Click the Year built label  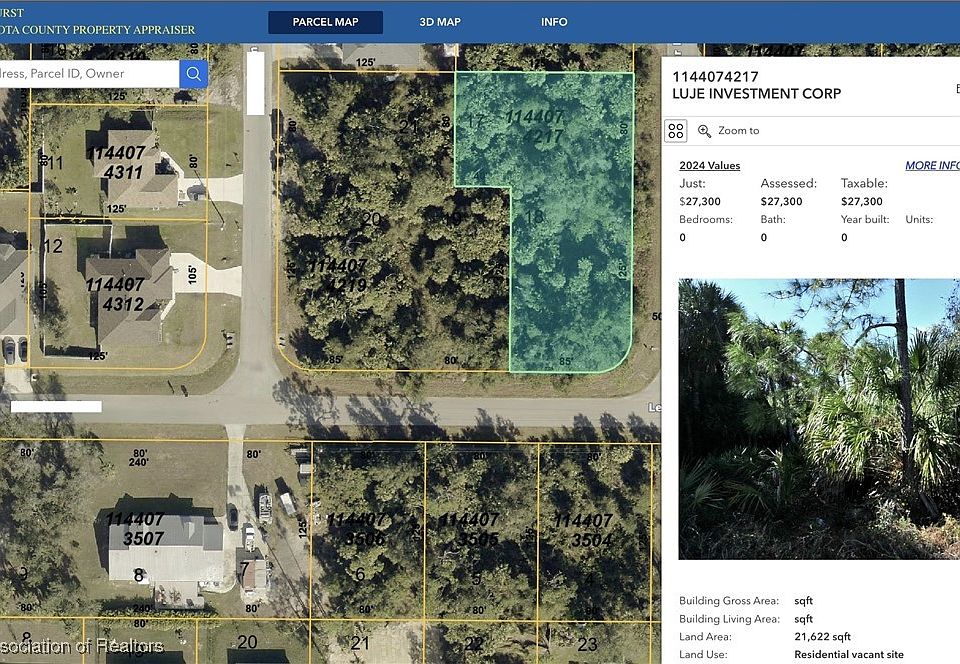pyautogui.click(x=864, y=219)
